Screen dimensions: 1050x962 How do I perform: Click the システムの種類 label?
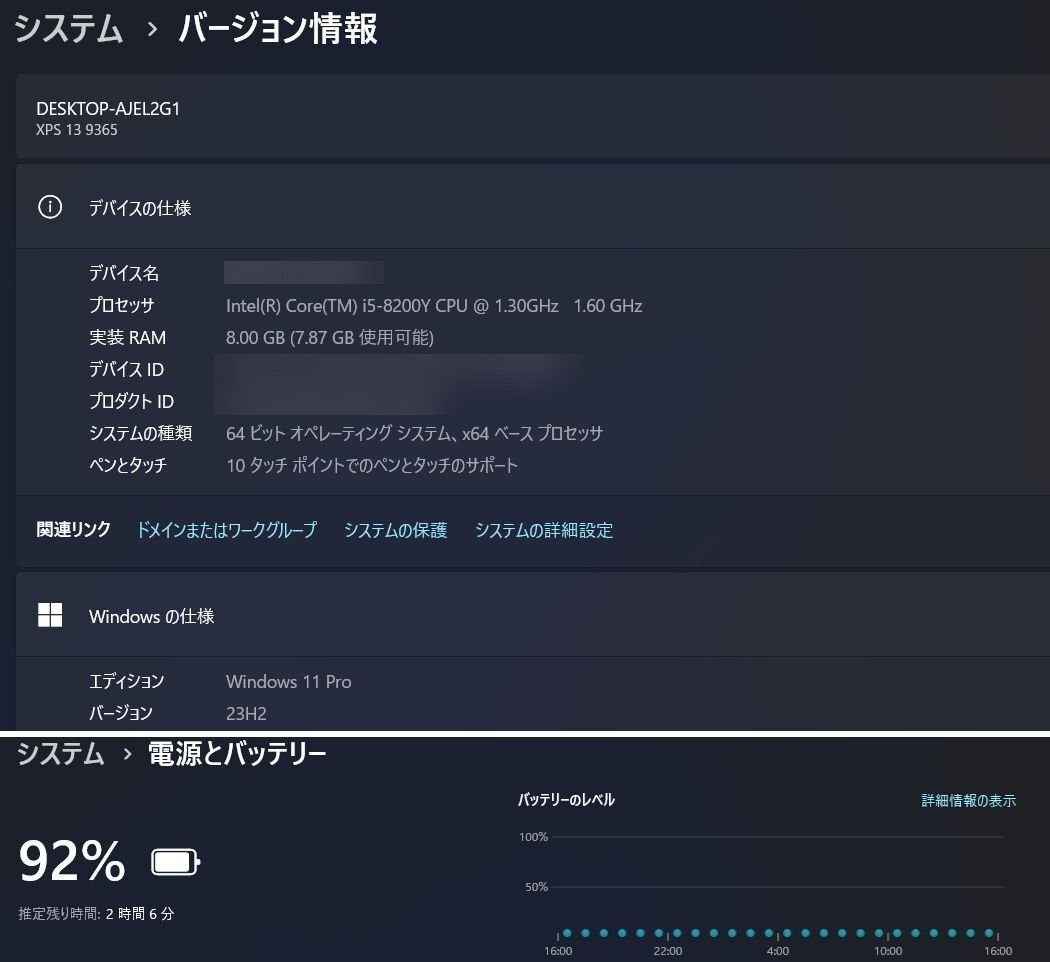141,433
